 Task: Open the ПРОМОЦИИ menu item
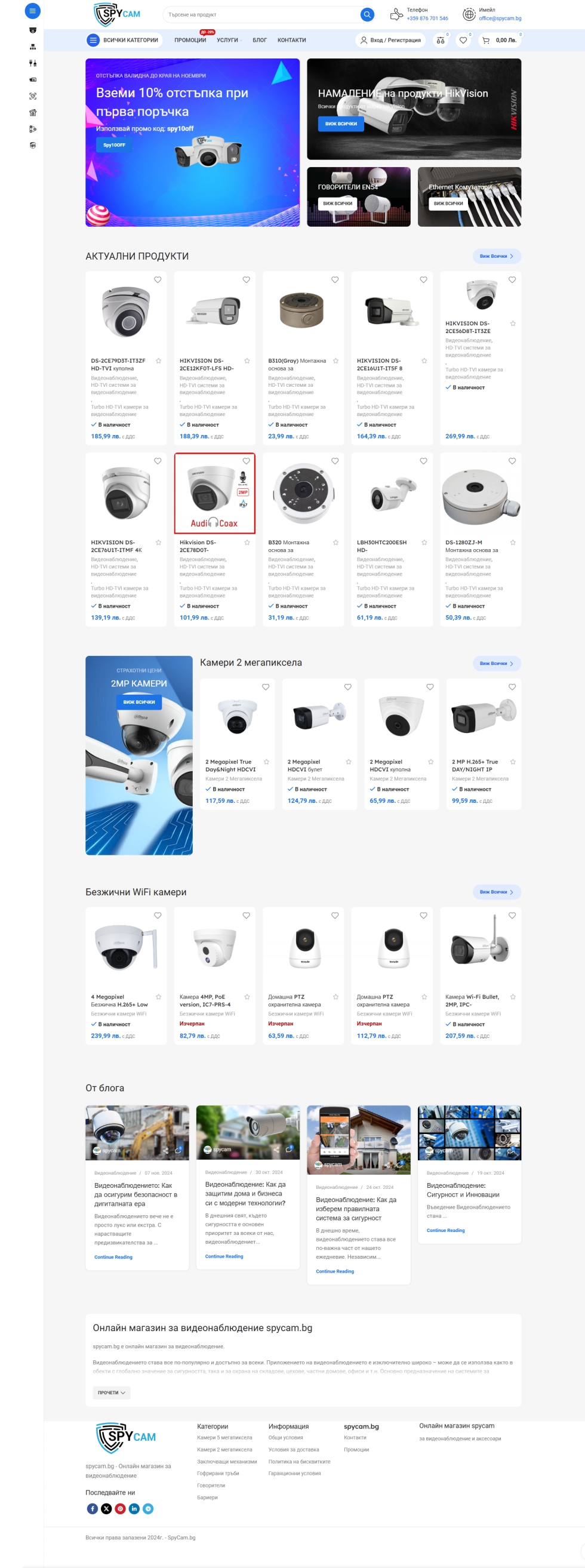point(190,40)
